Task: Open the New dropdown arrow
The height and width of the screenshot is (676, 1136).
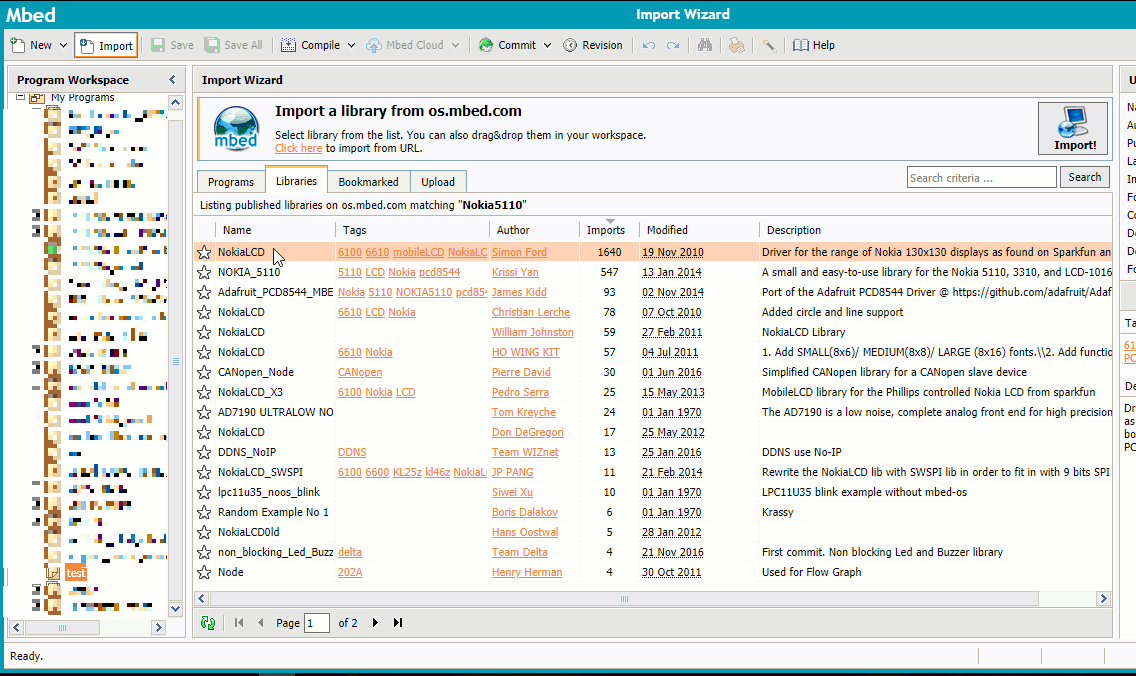Action: tap(63, 45)
